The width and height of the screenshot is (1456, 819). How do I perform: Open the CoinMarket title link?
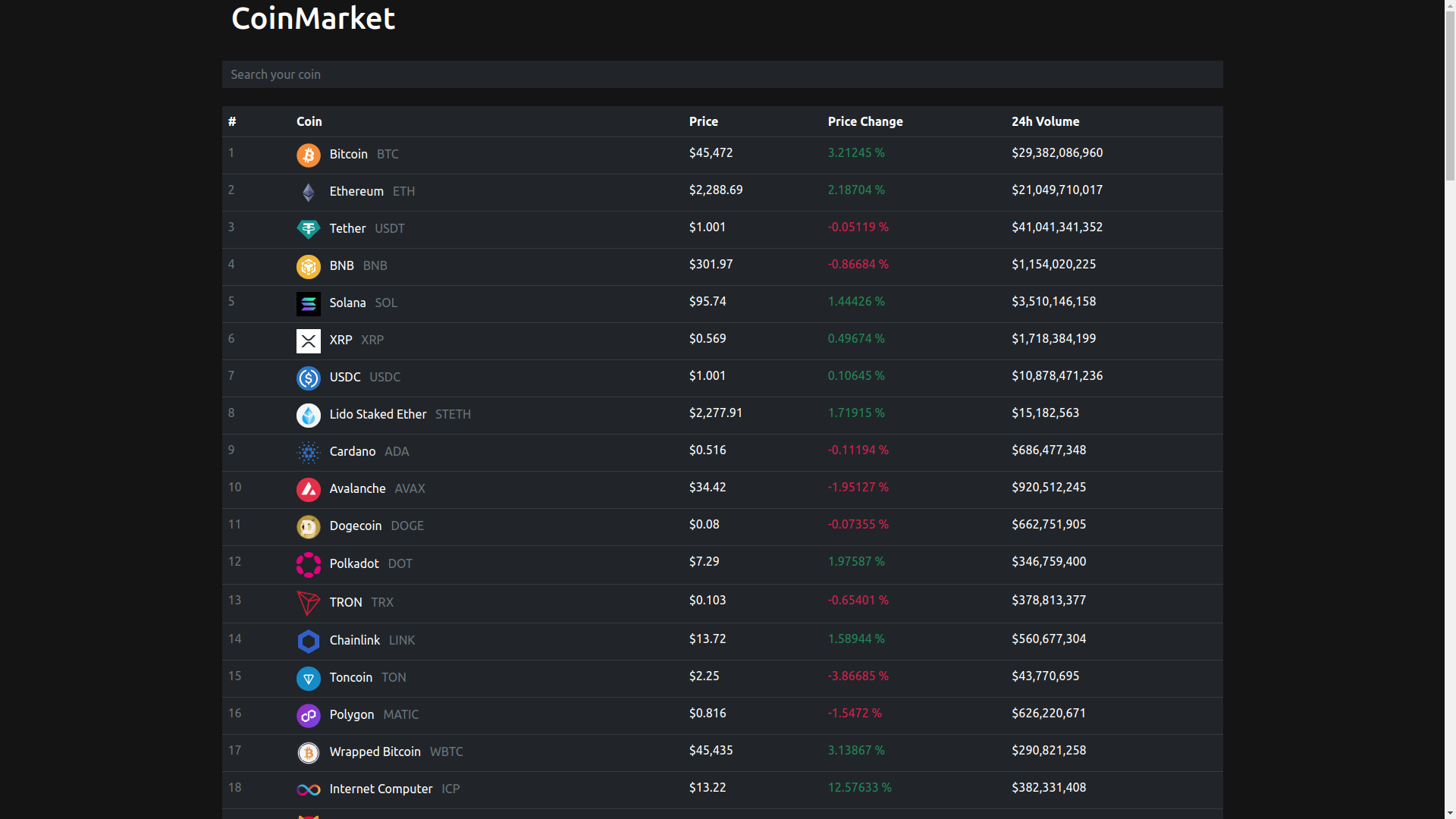coord(312,18)
